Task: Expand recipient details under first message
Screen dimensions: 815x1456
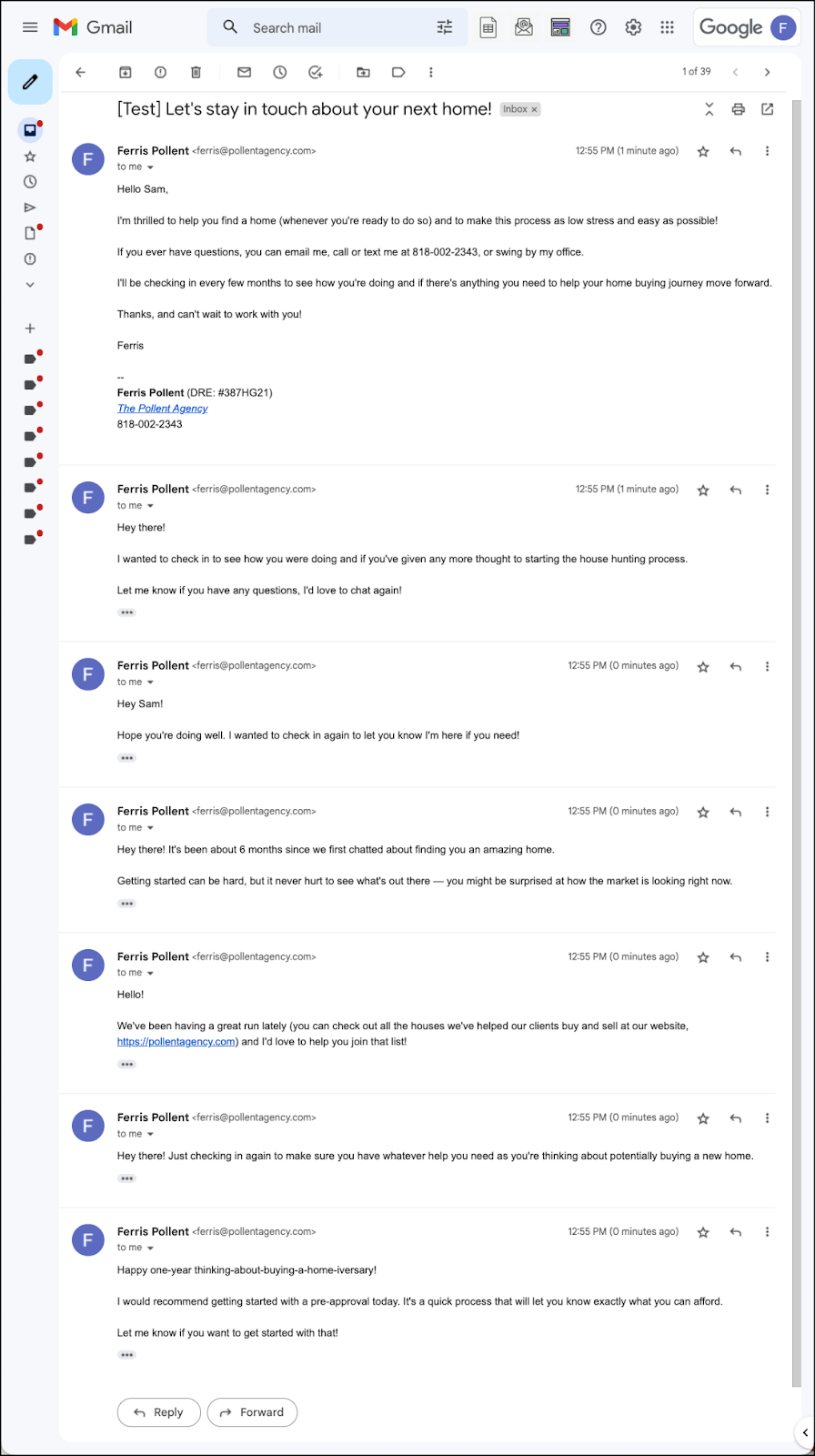Action: point(150,167)
